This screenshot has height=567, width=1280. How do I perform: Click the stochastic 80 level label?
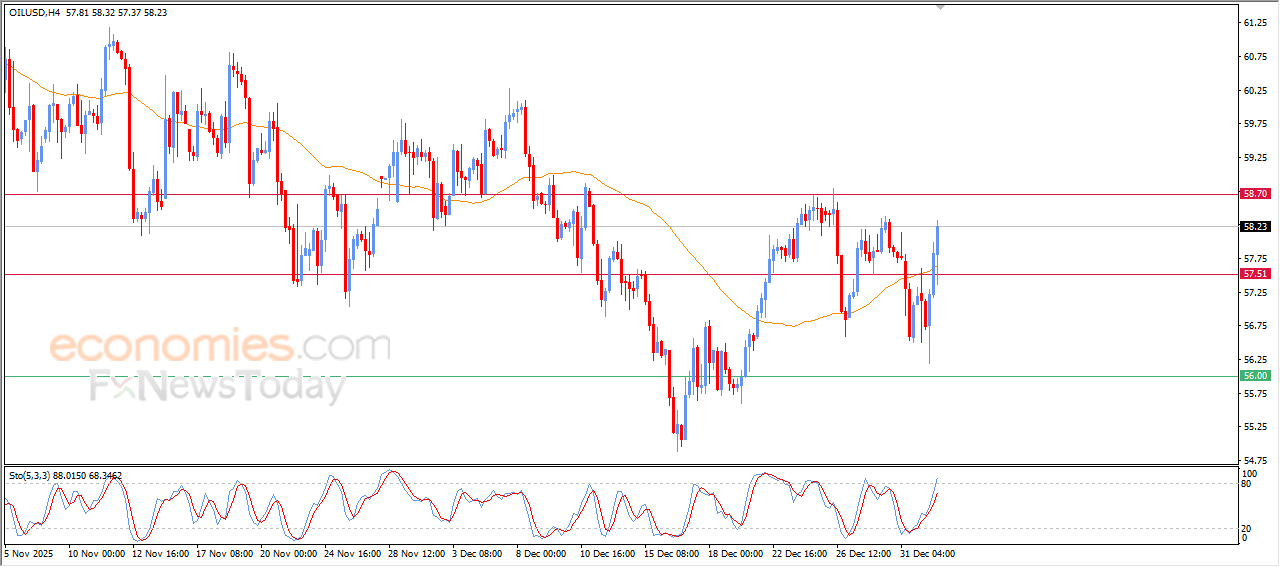click(1246, 484)
